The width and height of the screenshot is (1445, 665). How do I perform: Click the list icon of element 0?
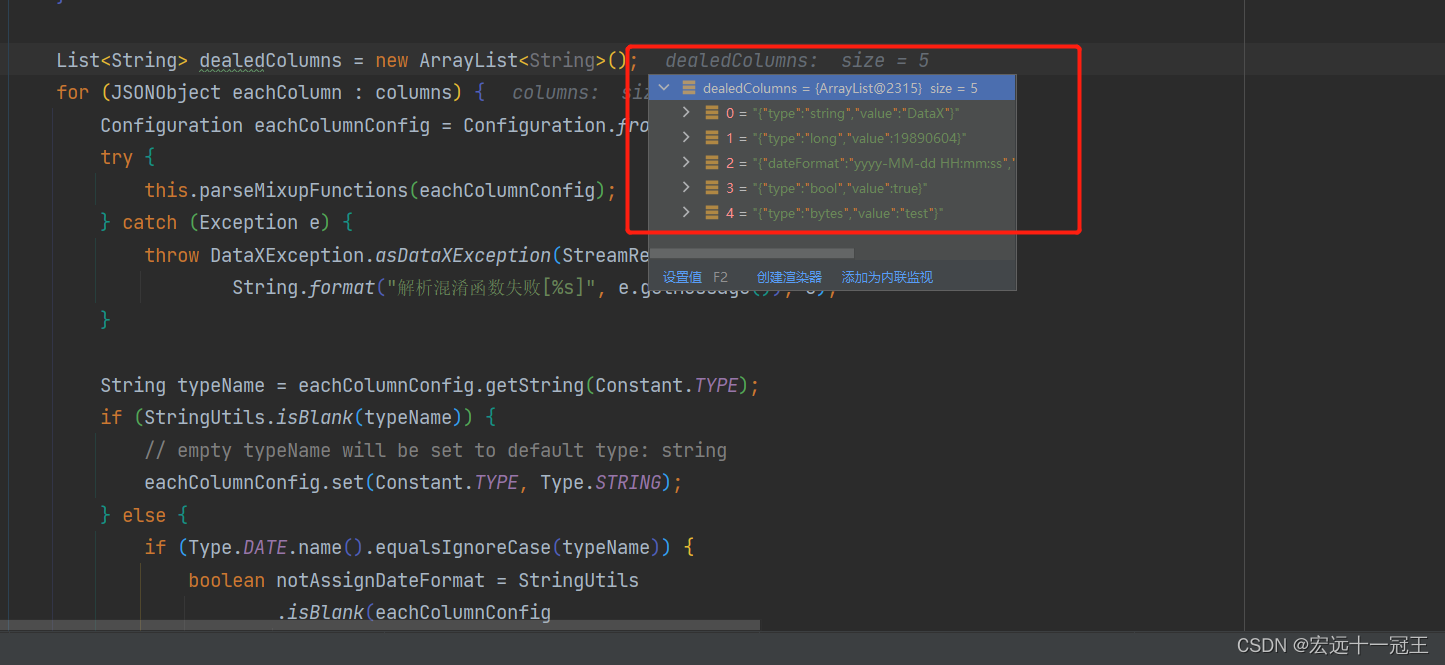tap(712, 113)
